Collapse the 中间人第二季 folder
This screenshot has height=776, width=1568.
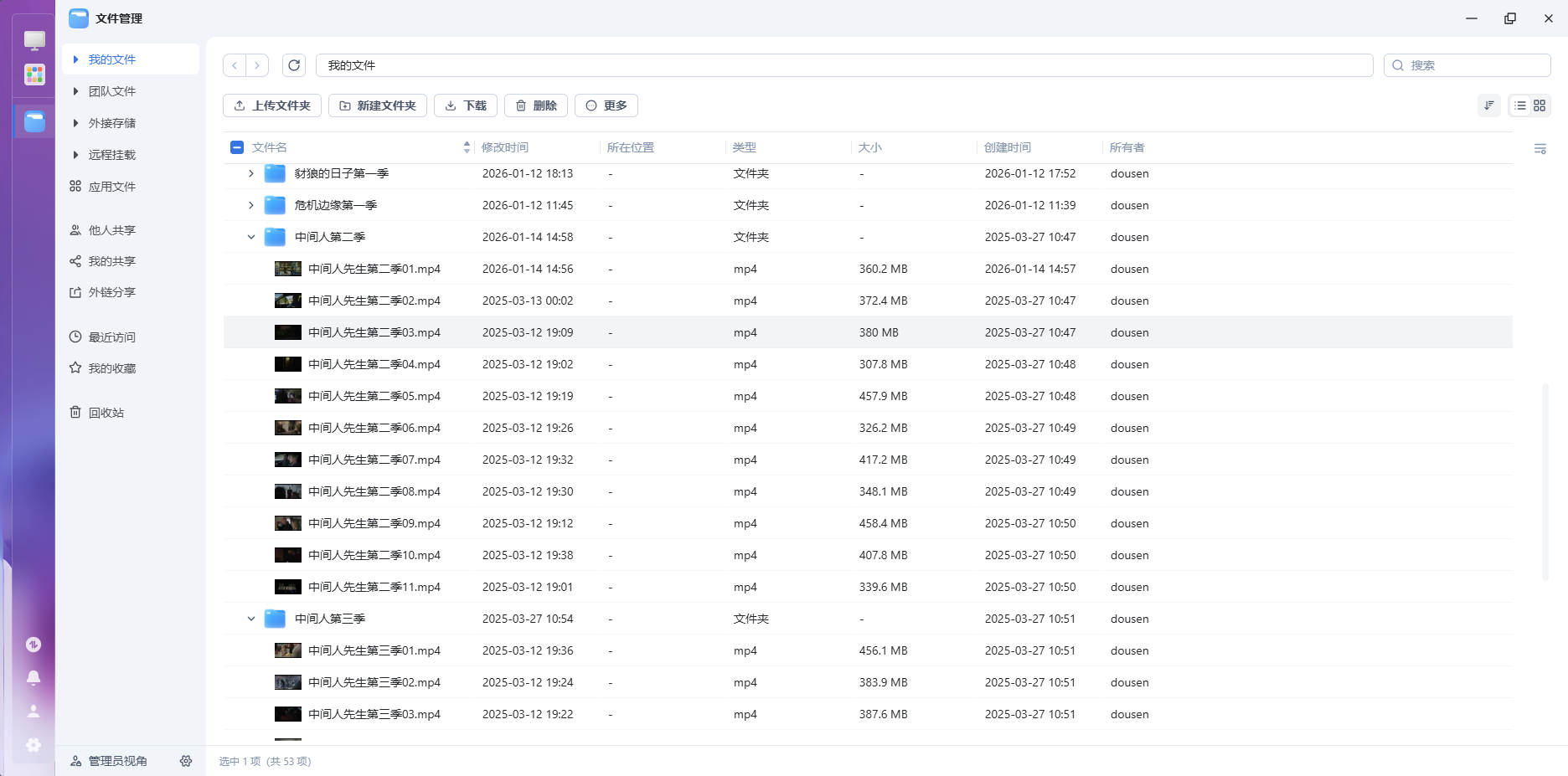click(250, 237)
